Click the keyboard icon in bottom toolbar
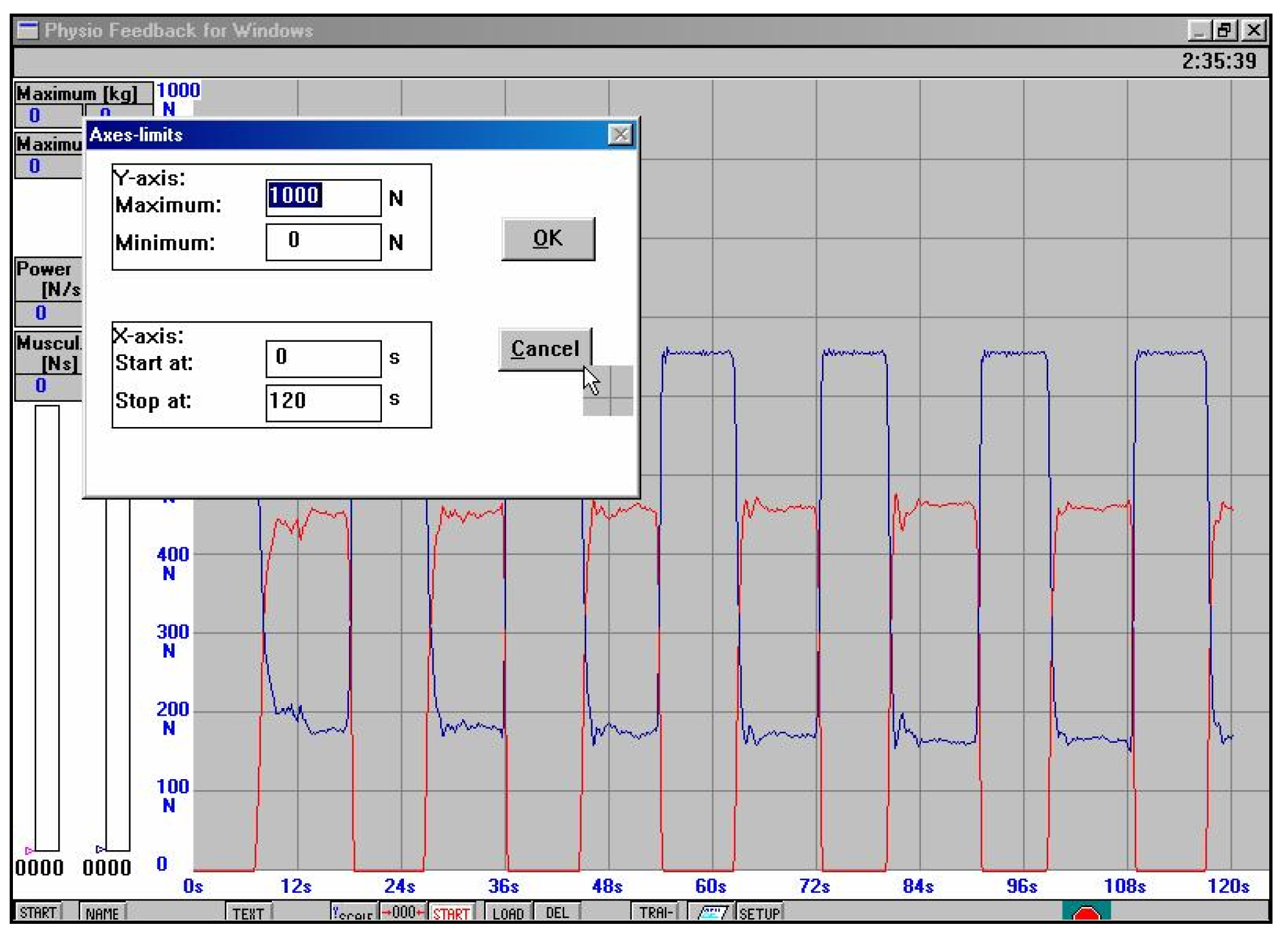This screenshot has height=940, width=1288. (712, 912)
